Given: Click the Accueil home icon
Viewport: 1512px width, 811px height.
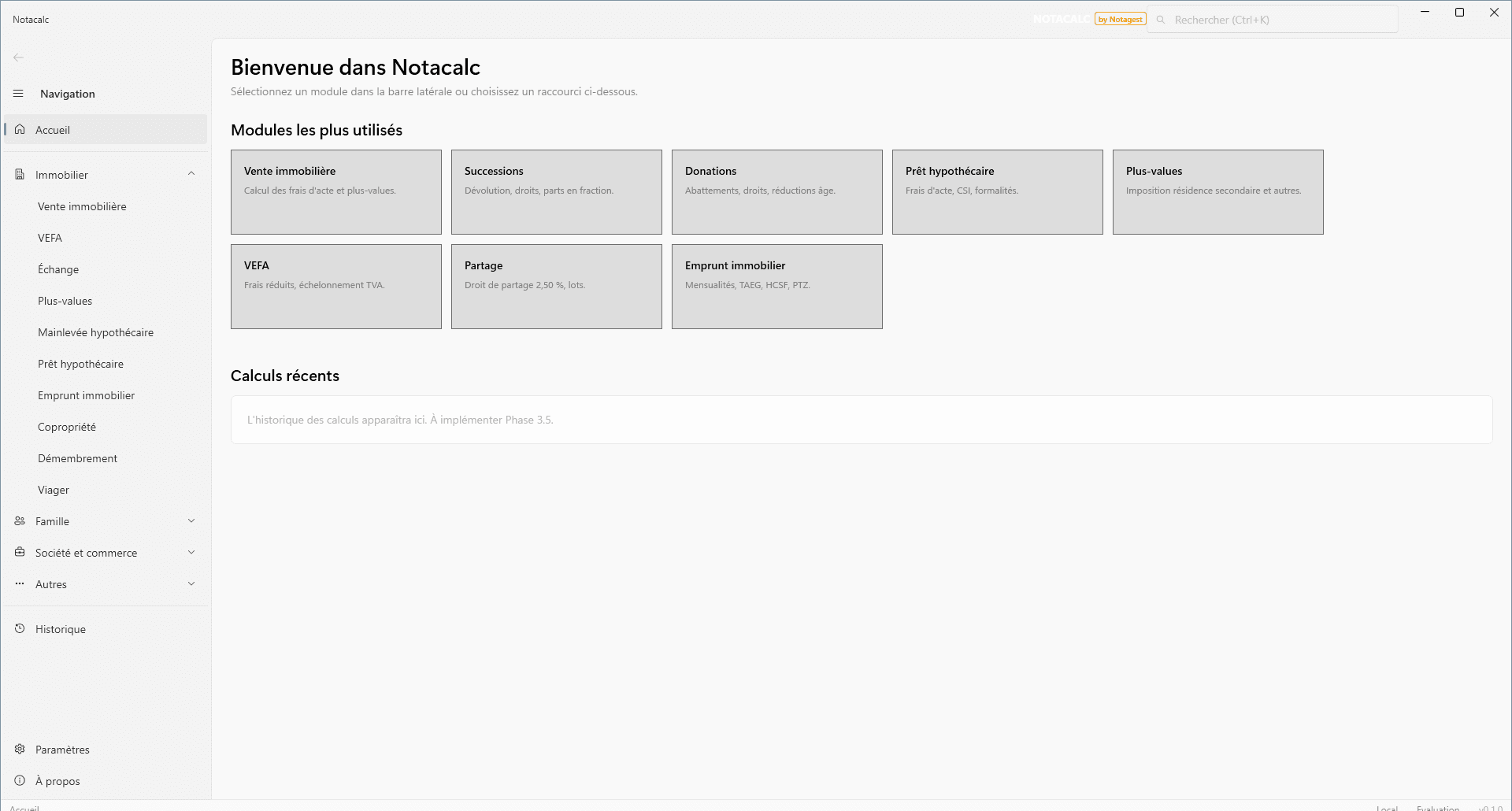Looking at the screenshot, I should pos(20,129).
